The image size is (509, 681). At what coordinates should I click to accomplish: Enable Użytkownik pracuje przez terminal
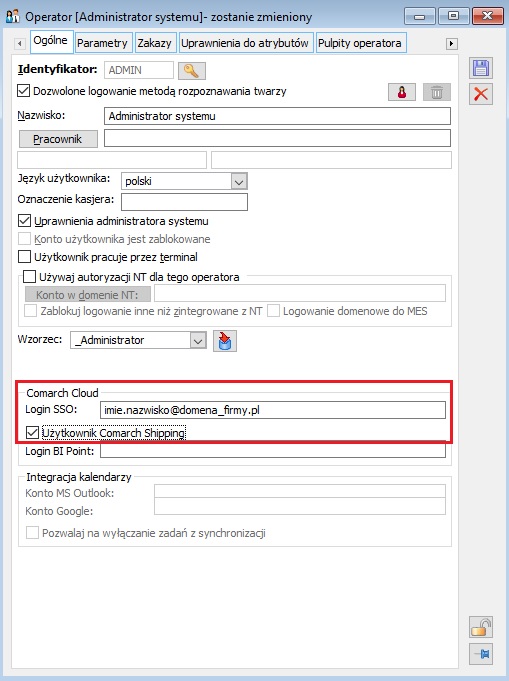(24, 257)
